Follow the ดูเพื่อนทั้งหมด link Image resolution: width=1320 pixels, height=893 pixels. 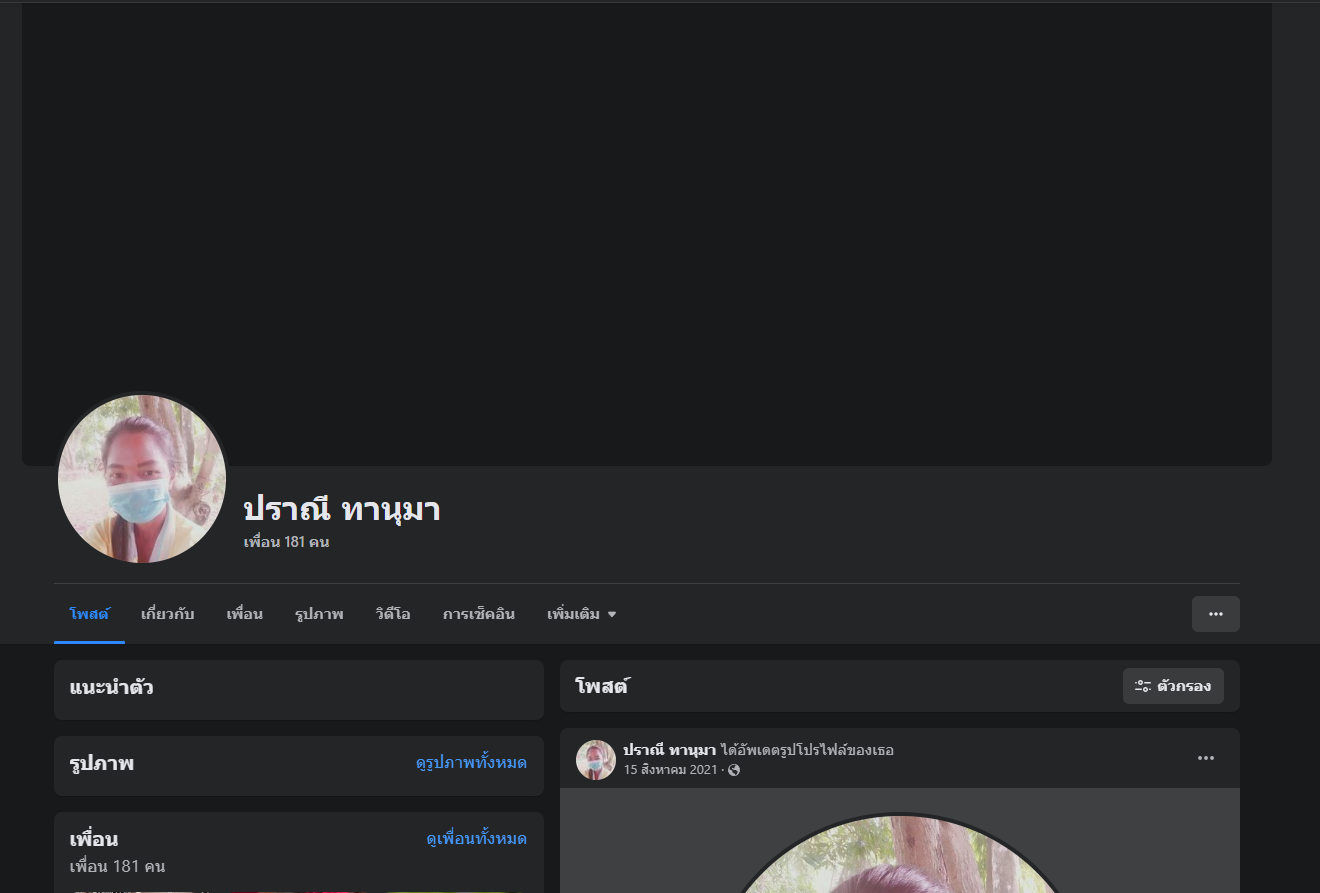point(476,839)
